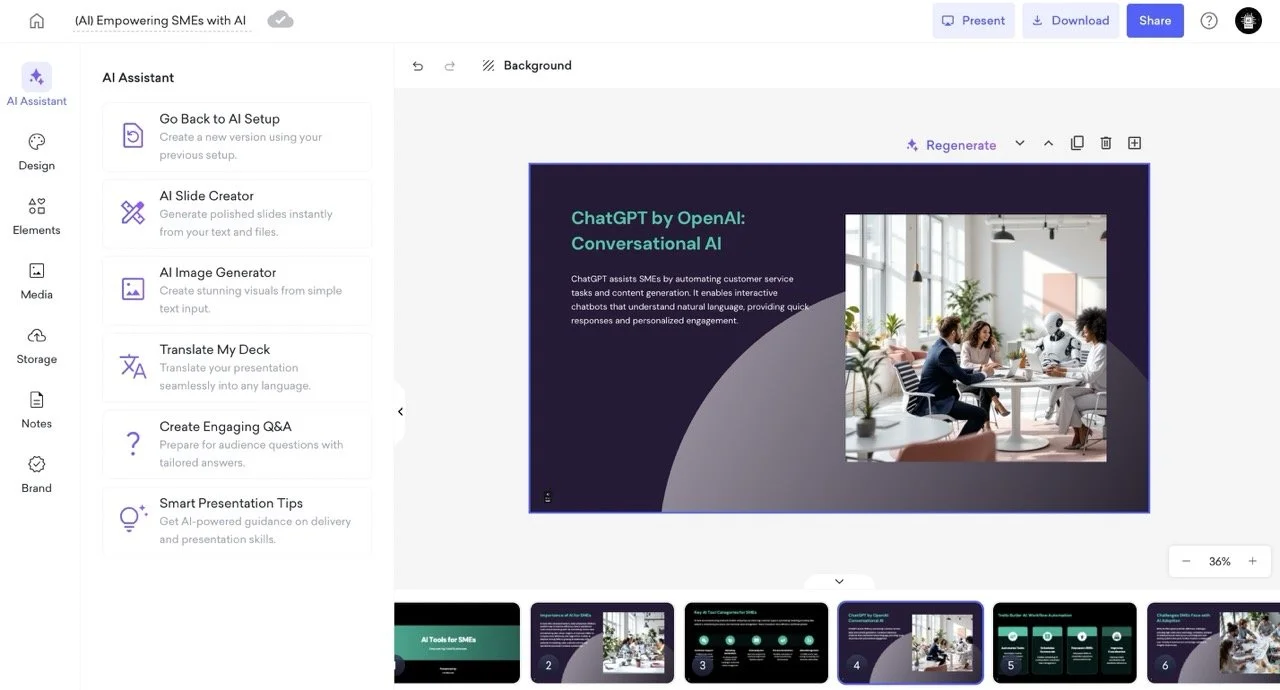Open the AI Assistant sidebar tab

pyautogui.click(x=37, y=85)
